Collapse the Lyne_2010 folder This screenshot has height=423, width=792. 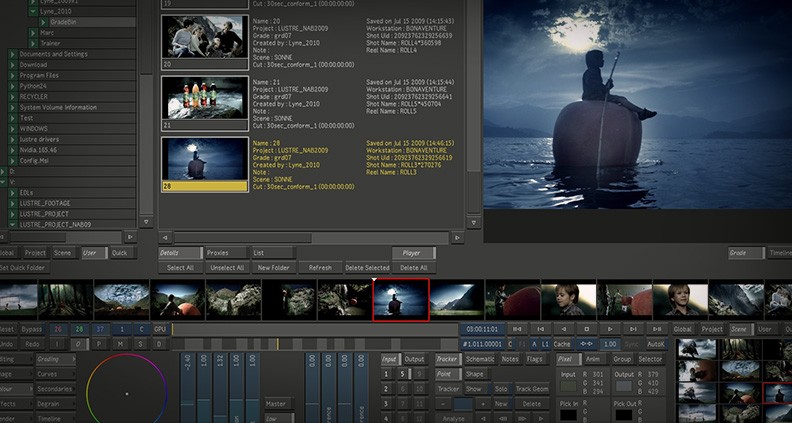[x=33, y=11]
